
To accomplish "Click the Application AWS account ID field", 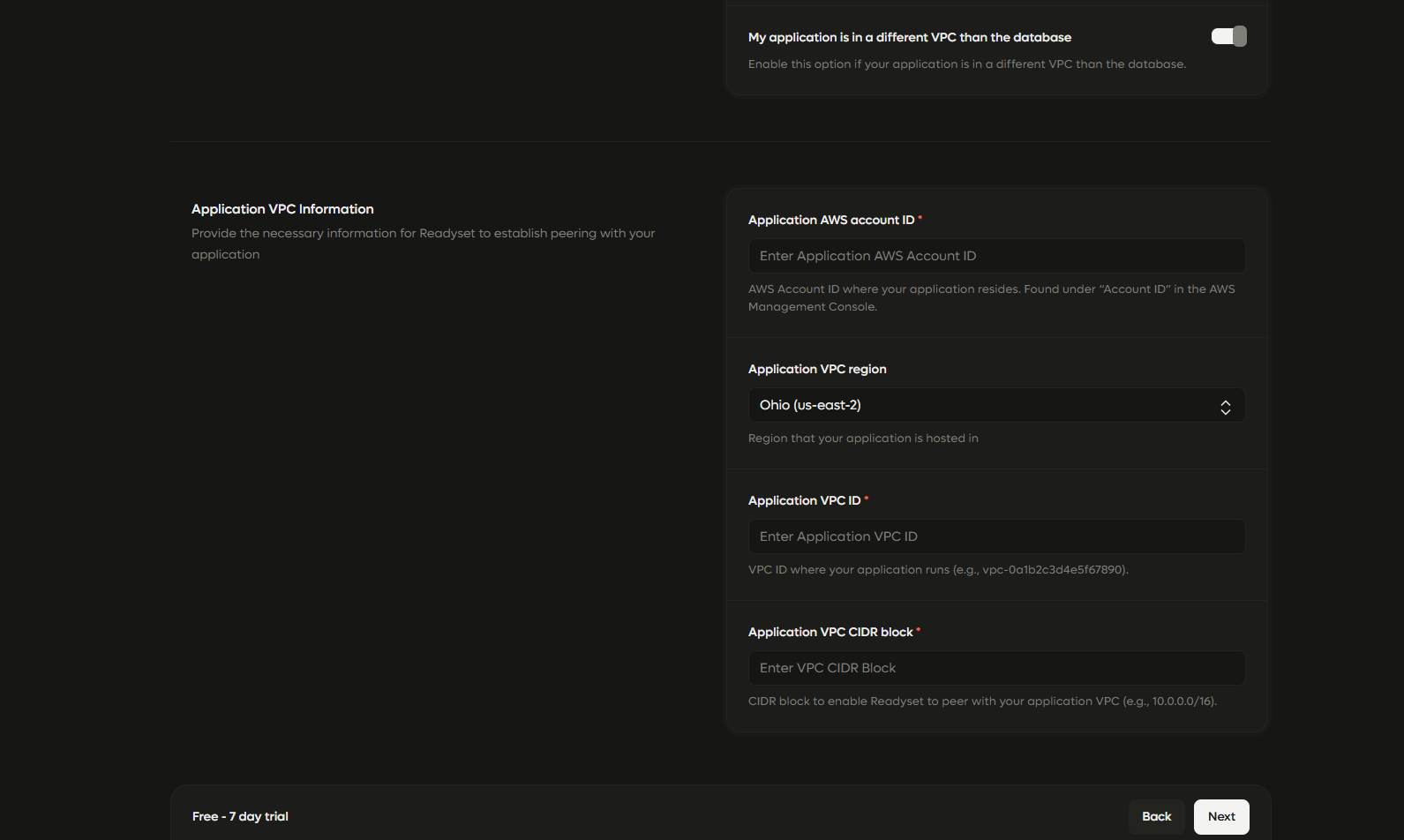I will [x=996, y=256].
